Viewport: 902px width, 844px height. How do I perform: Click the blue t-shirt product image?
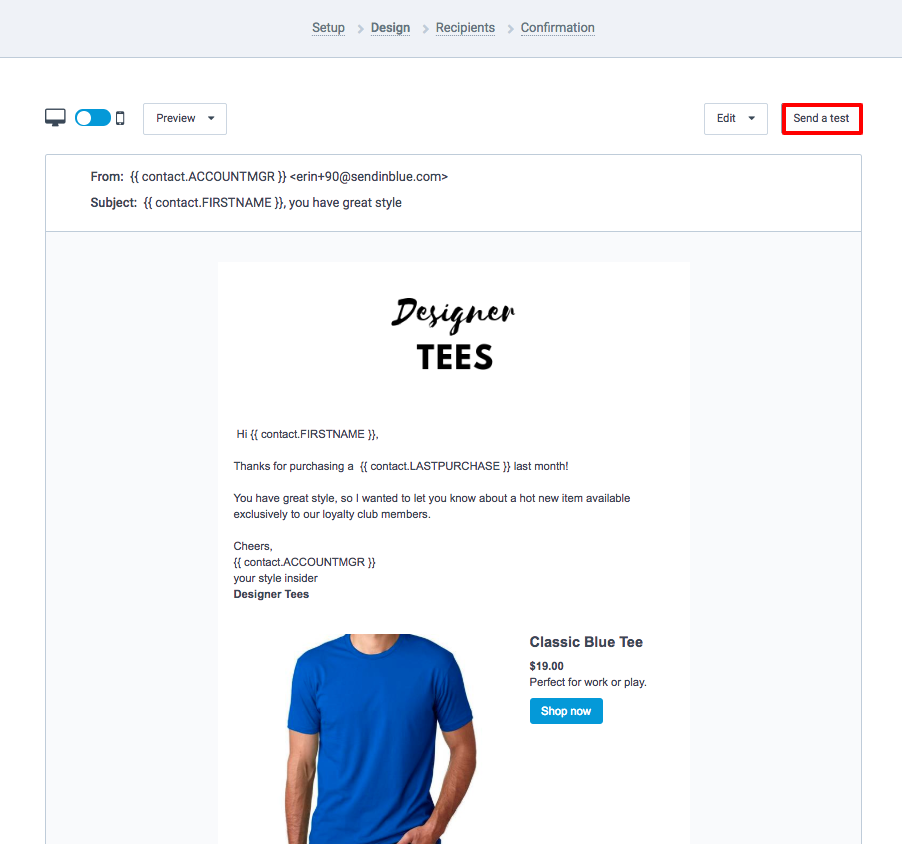click(380, 739)
